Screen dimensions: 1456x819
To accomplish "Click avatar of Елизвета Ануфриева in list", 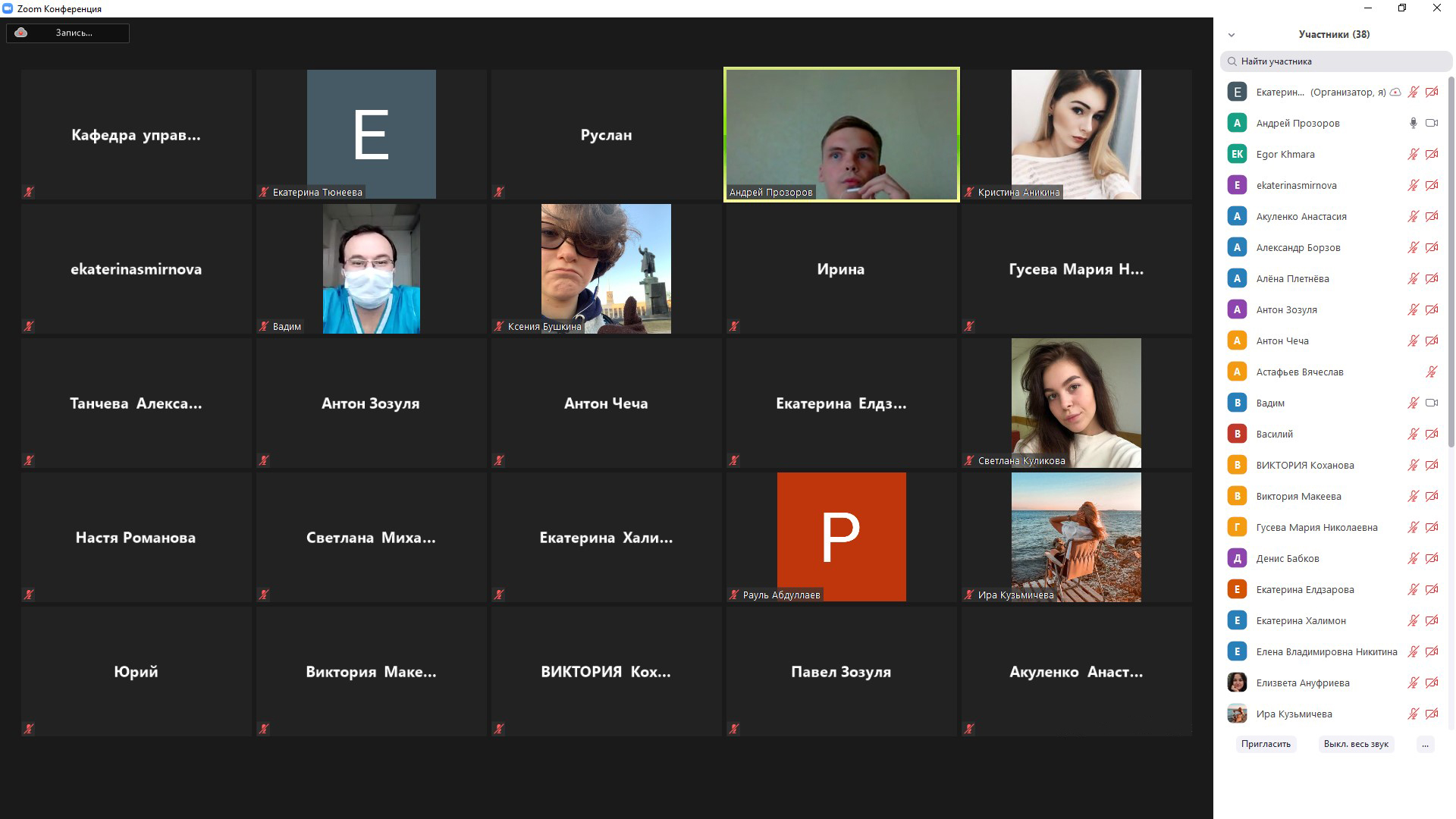I will pos(1237,682).
